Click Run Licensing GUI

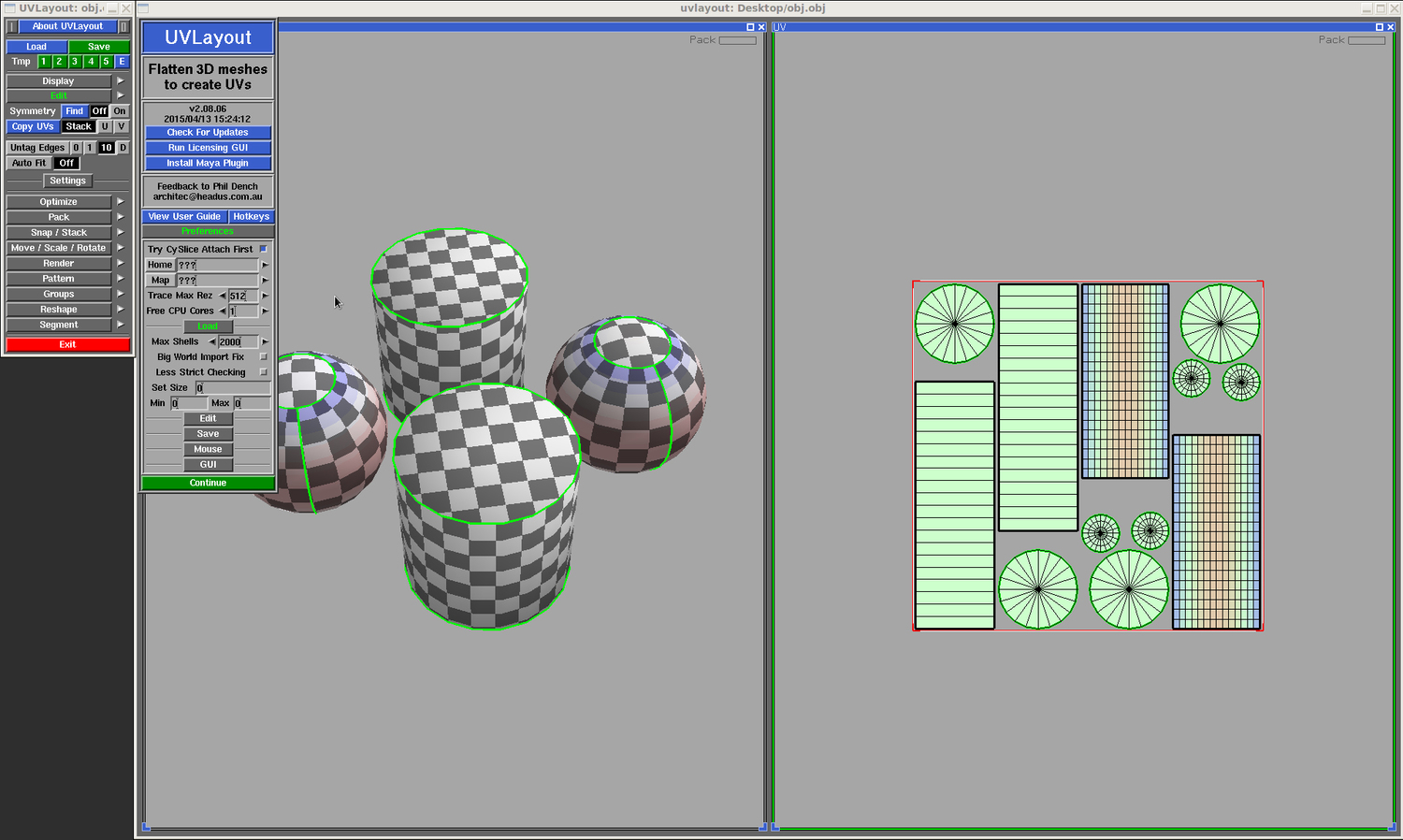click(x=208, y=148)
